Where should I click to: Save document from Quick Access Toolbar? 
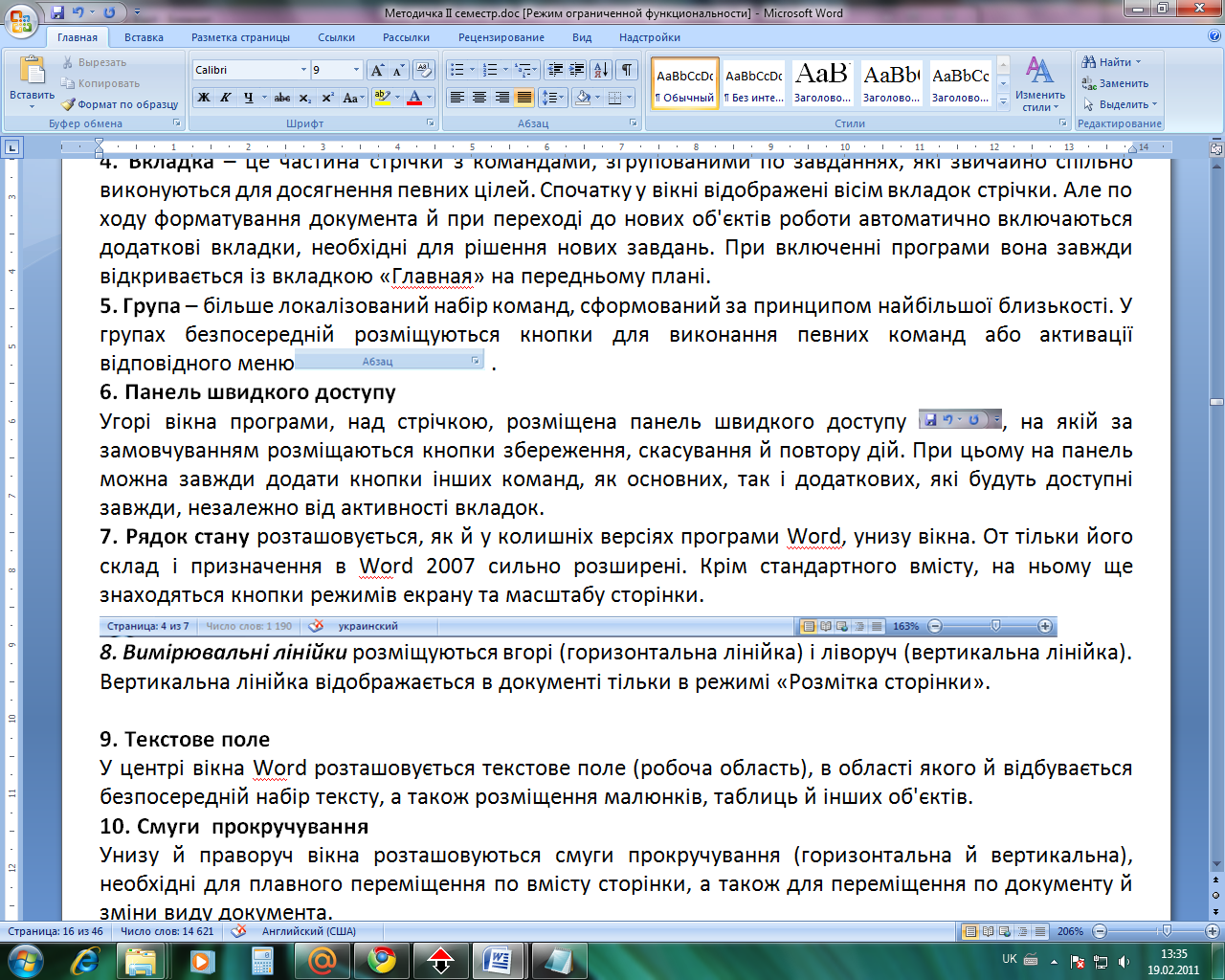[58, 12]
